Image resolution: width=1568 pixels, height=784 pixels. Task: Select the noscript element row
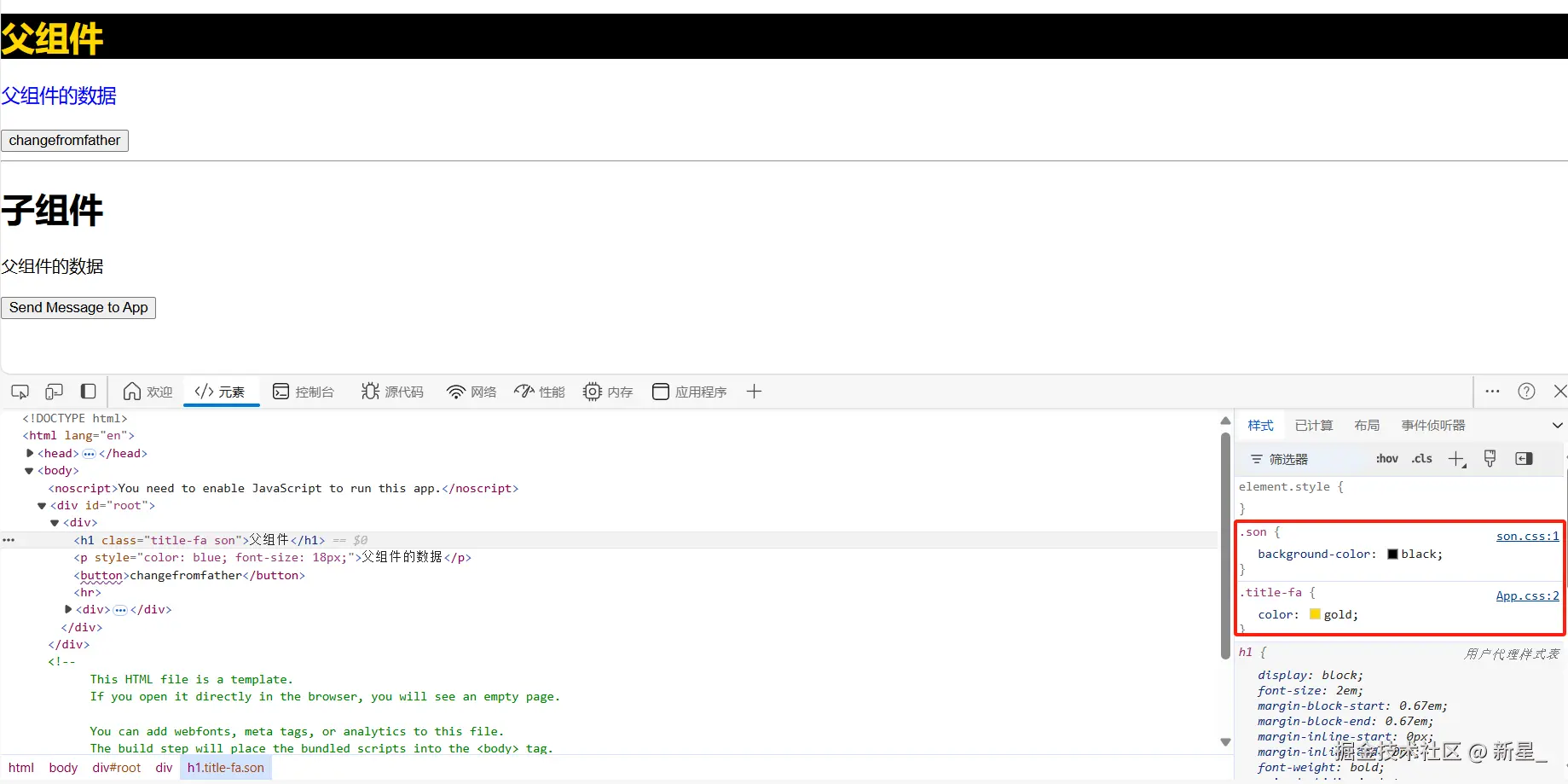point(608,488)
